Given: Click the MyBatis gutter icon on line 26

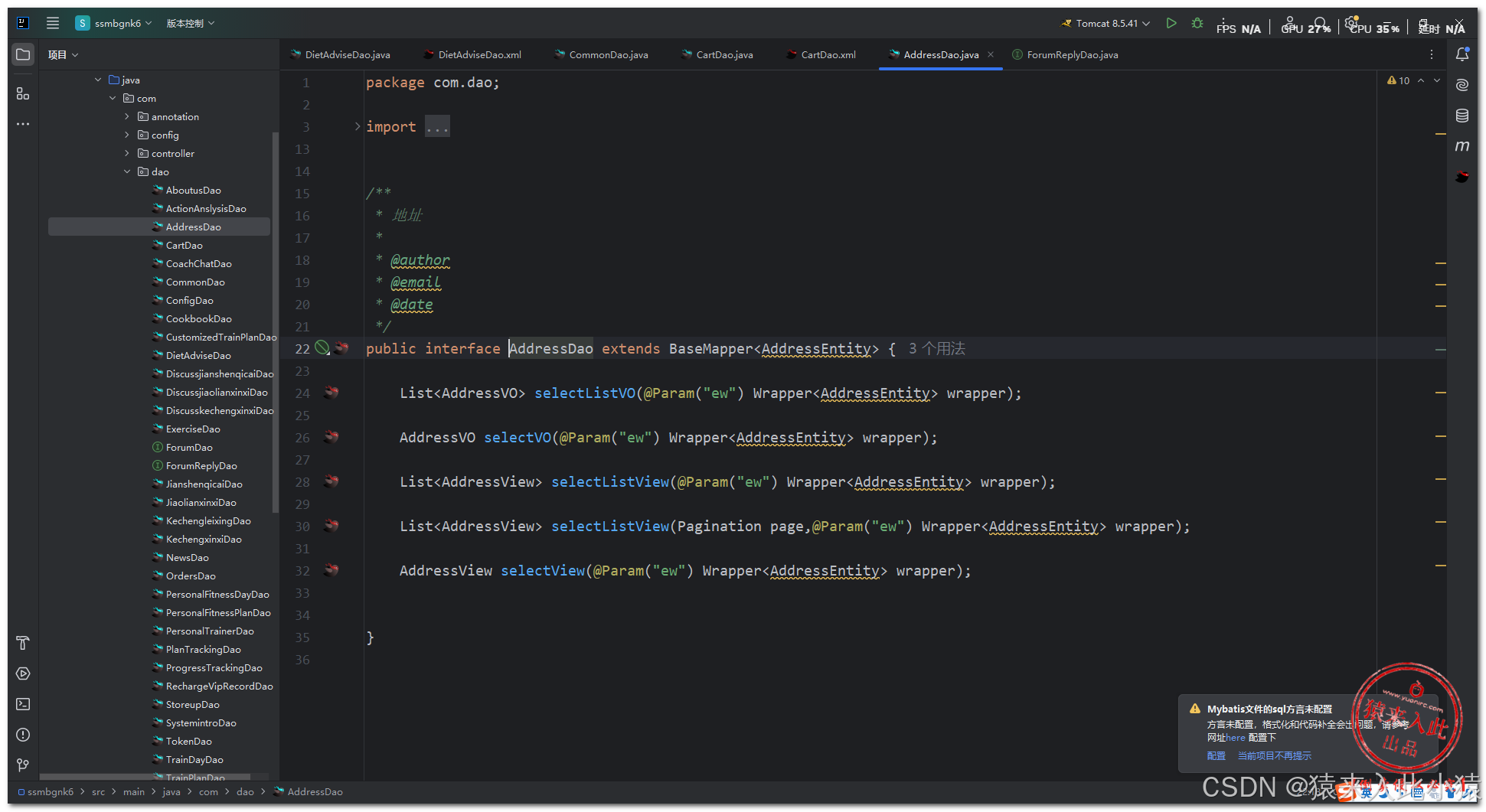Looking at the screenshot, I should pyautogui.click(x=331, y=437).
